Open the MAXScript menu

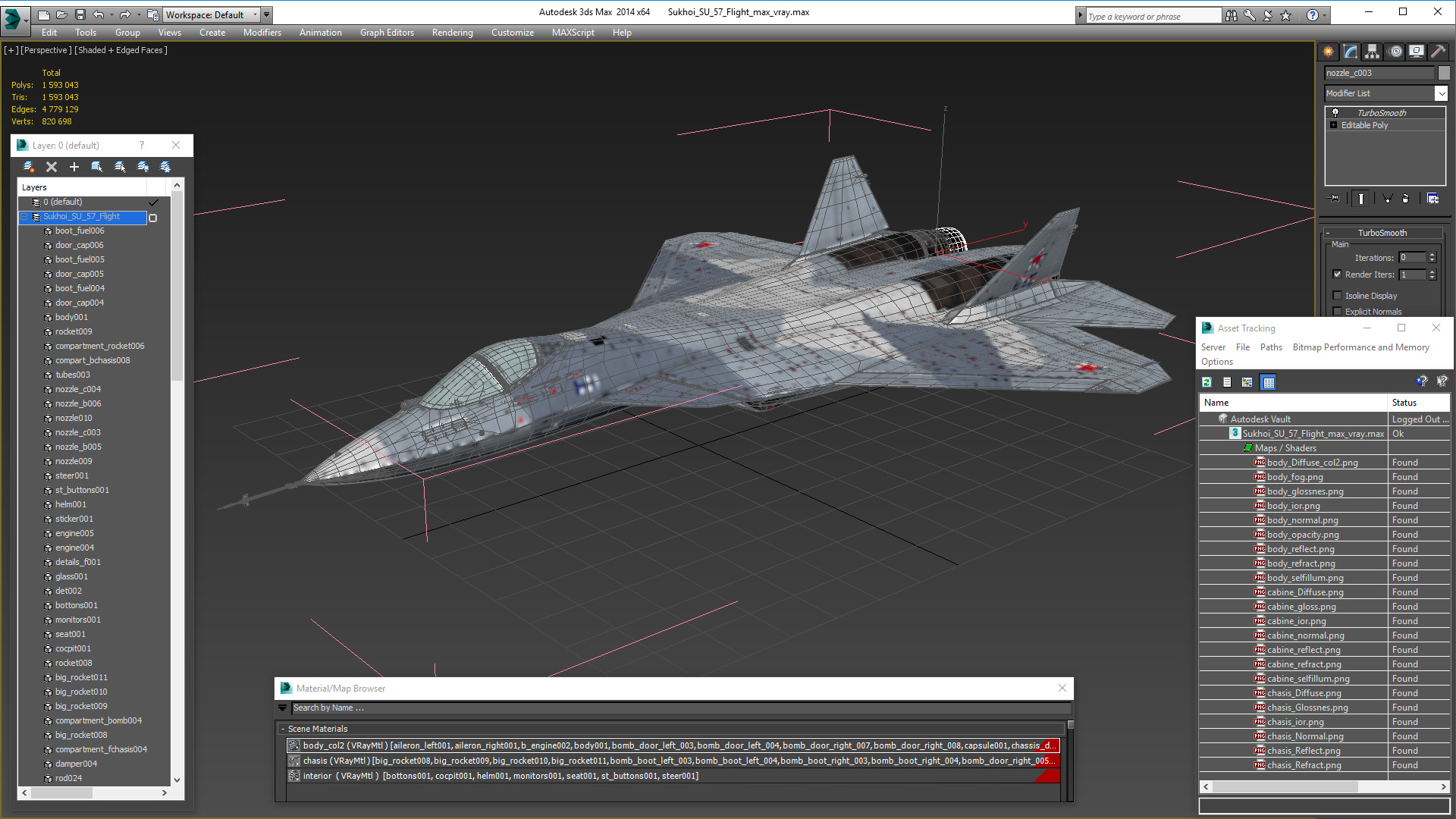573,33
